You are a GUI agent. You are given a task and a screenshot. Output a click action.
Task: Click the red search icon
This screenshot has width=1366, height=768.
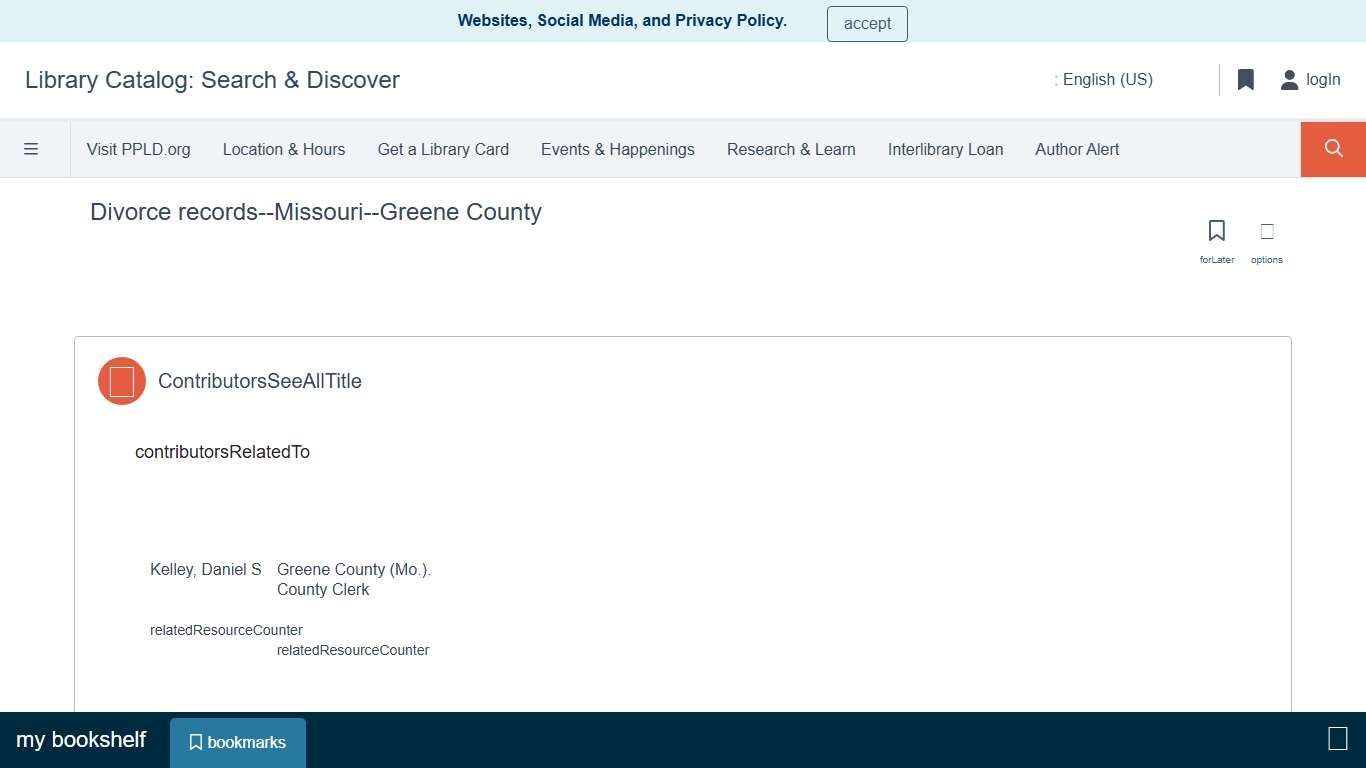point(1332,148)
